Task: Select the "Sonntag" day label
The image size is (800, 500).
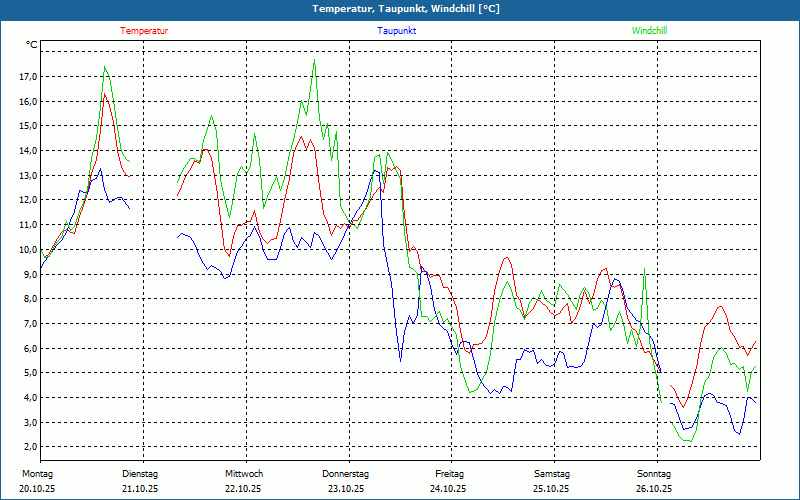Action: [655, 473]
